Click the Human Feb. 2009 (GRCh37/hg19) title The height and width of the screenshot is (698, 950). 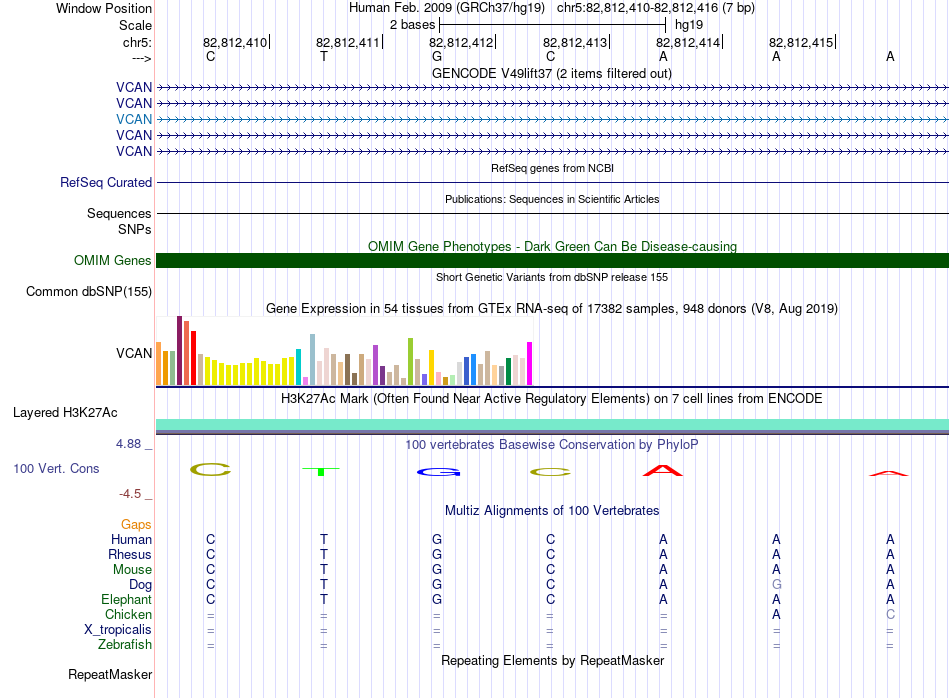tap(447, 8)
